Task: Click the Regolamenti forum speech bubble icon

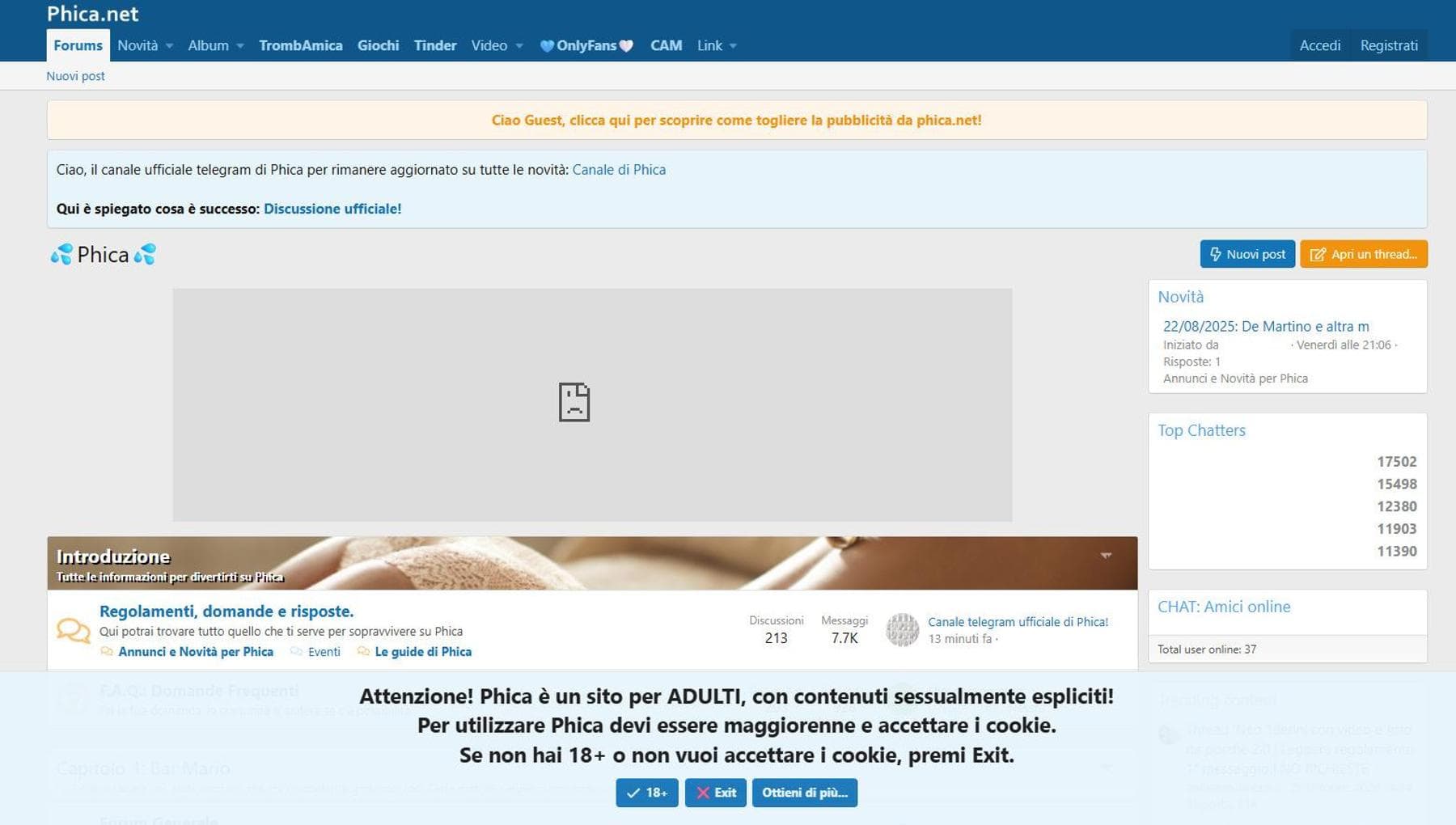Action: 74,630
